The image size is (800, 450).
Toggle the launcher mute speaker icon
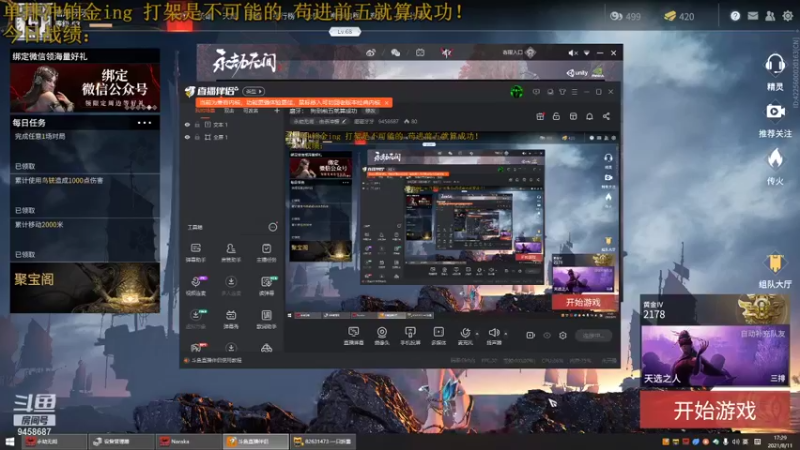[572, 53]
